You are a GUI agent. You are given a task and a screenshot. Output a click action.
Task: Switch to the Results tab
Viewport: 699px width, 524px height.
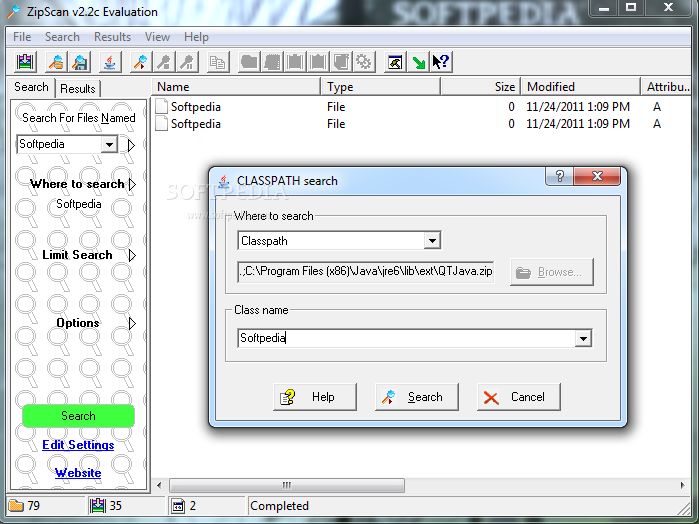(78, 88)
